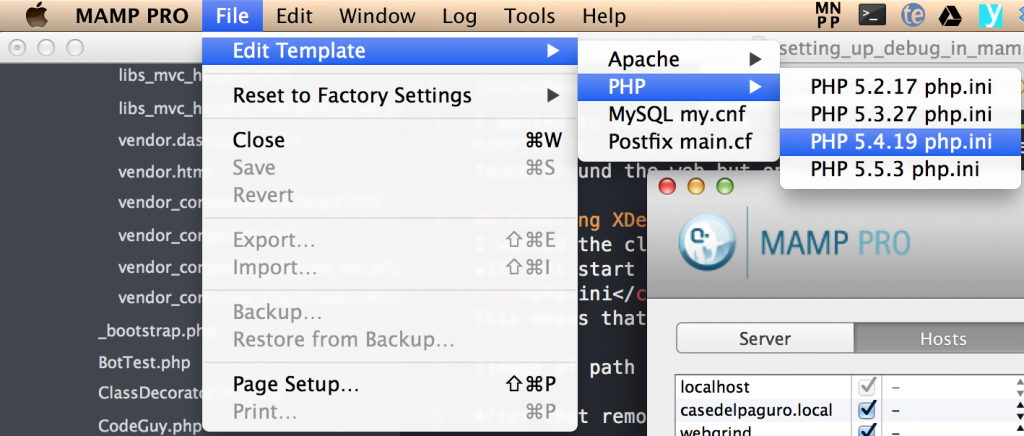The width and height of the screenshot is (1024, 436).
Task: Expand the Apache template submenu
Action: tap(679, 59)
